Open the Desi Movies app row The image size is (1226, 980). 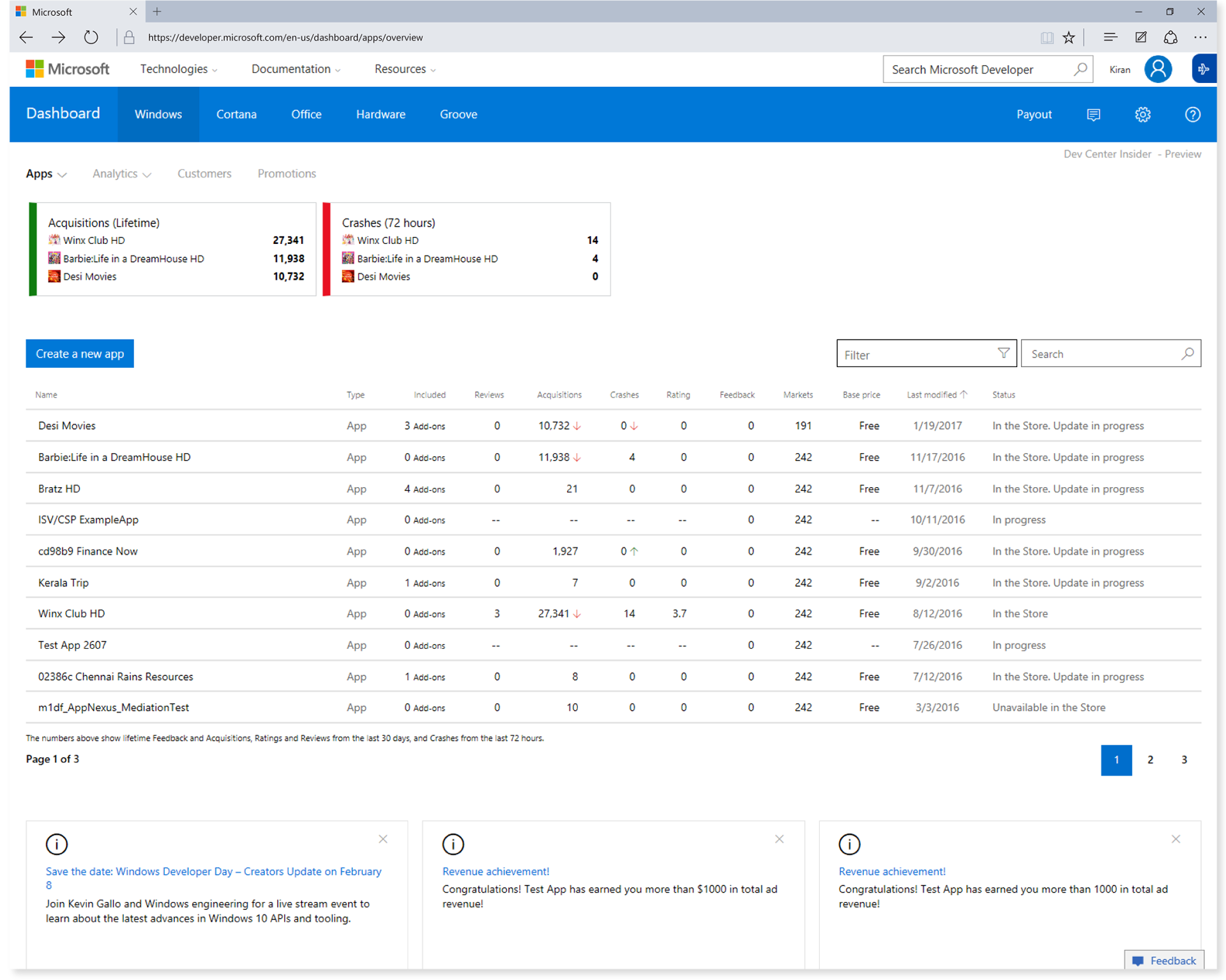coord(613,425)
